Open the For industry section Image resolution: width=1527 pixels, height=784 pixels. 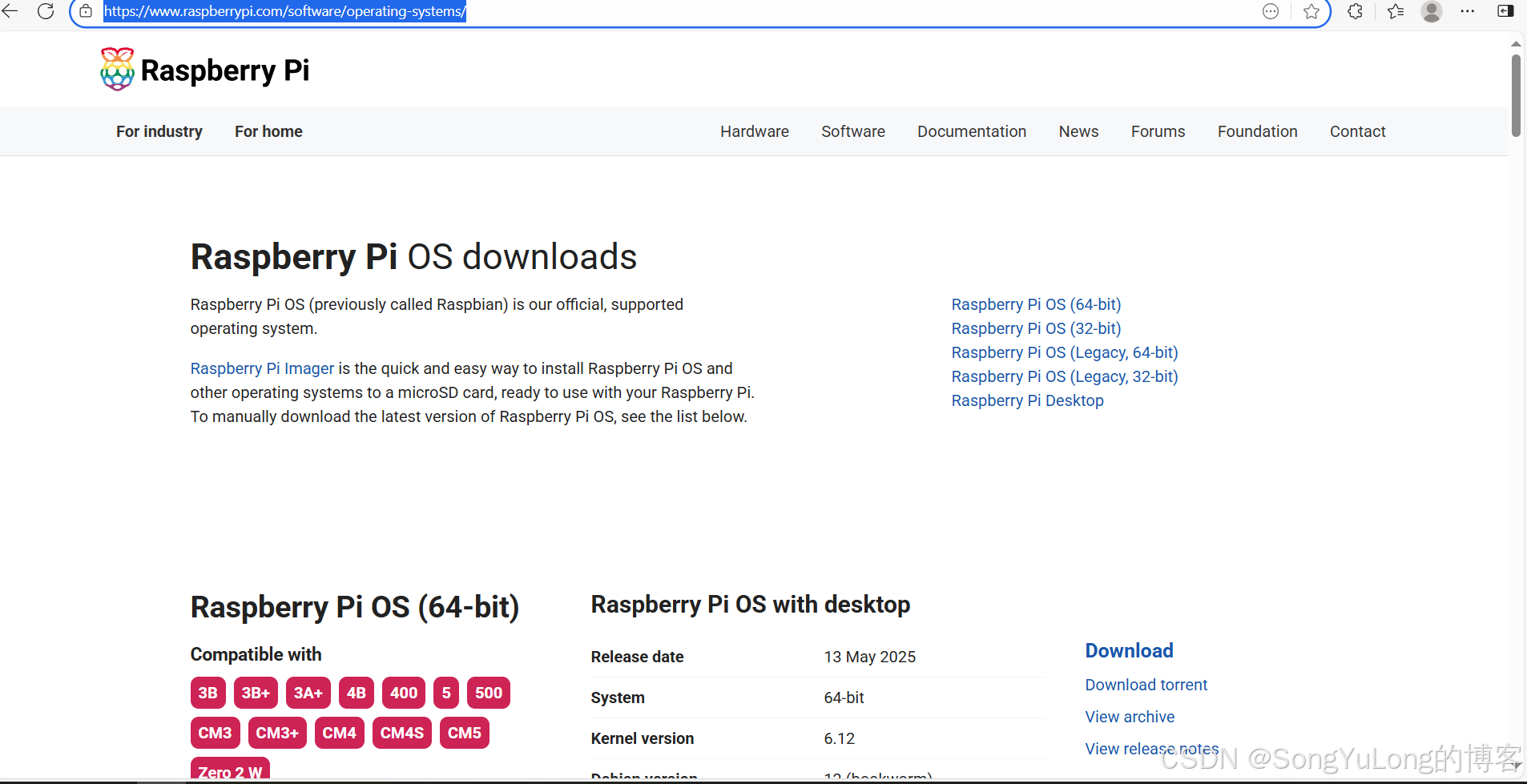pos(159,131)
